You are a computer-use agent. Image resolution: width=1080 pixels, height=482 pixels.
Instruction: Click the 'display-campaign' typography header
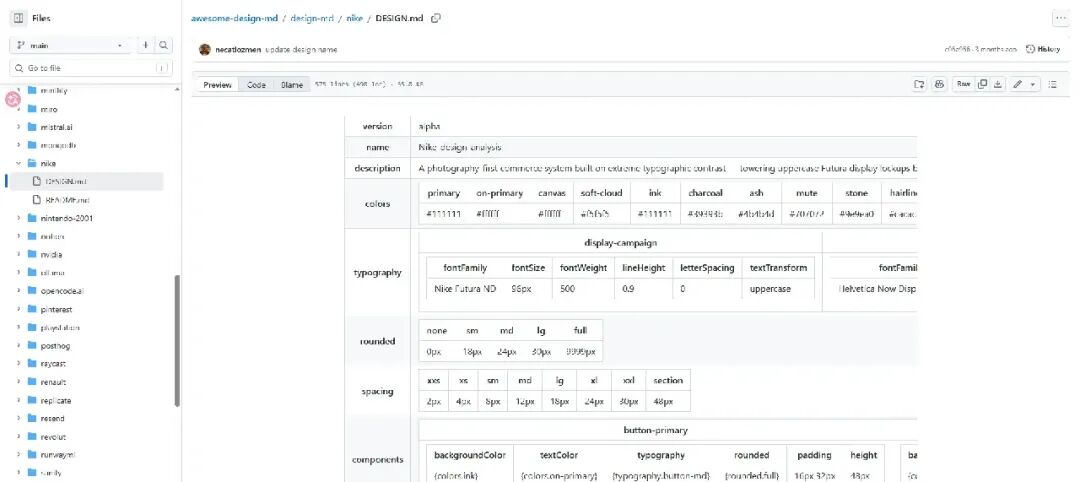click(620, 242)
